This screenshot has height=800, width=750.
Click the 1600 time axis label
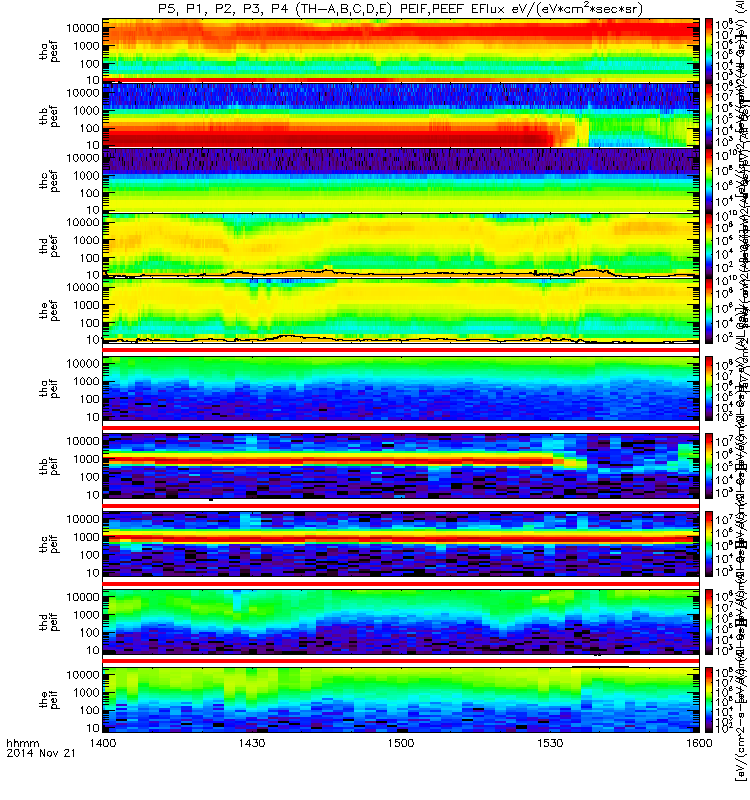[699, 743]
